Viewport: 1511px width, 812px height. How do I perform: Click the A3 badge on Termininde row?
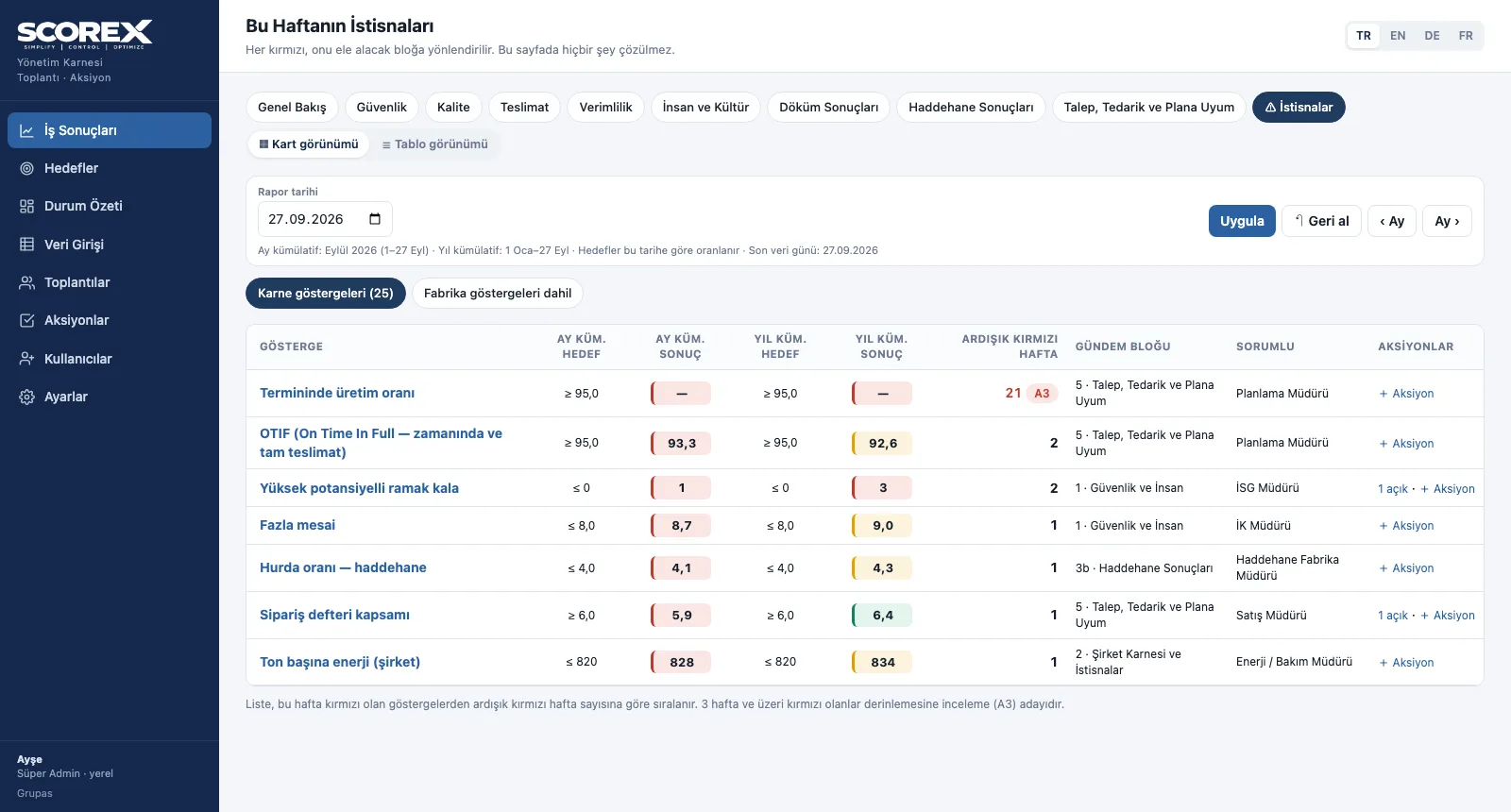1042,394
